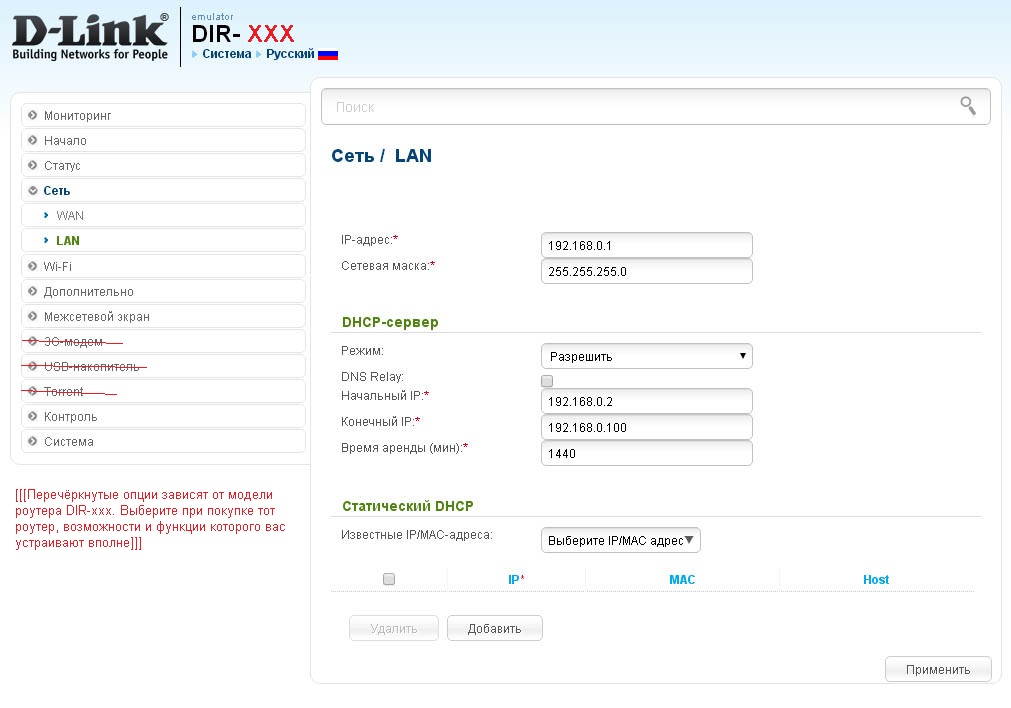Screen dimensions: 1011x708
Task: Open the Мониторинг menu item
Action: point(163,115)
